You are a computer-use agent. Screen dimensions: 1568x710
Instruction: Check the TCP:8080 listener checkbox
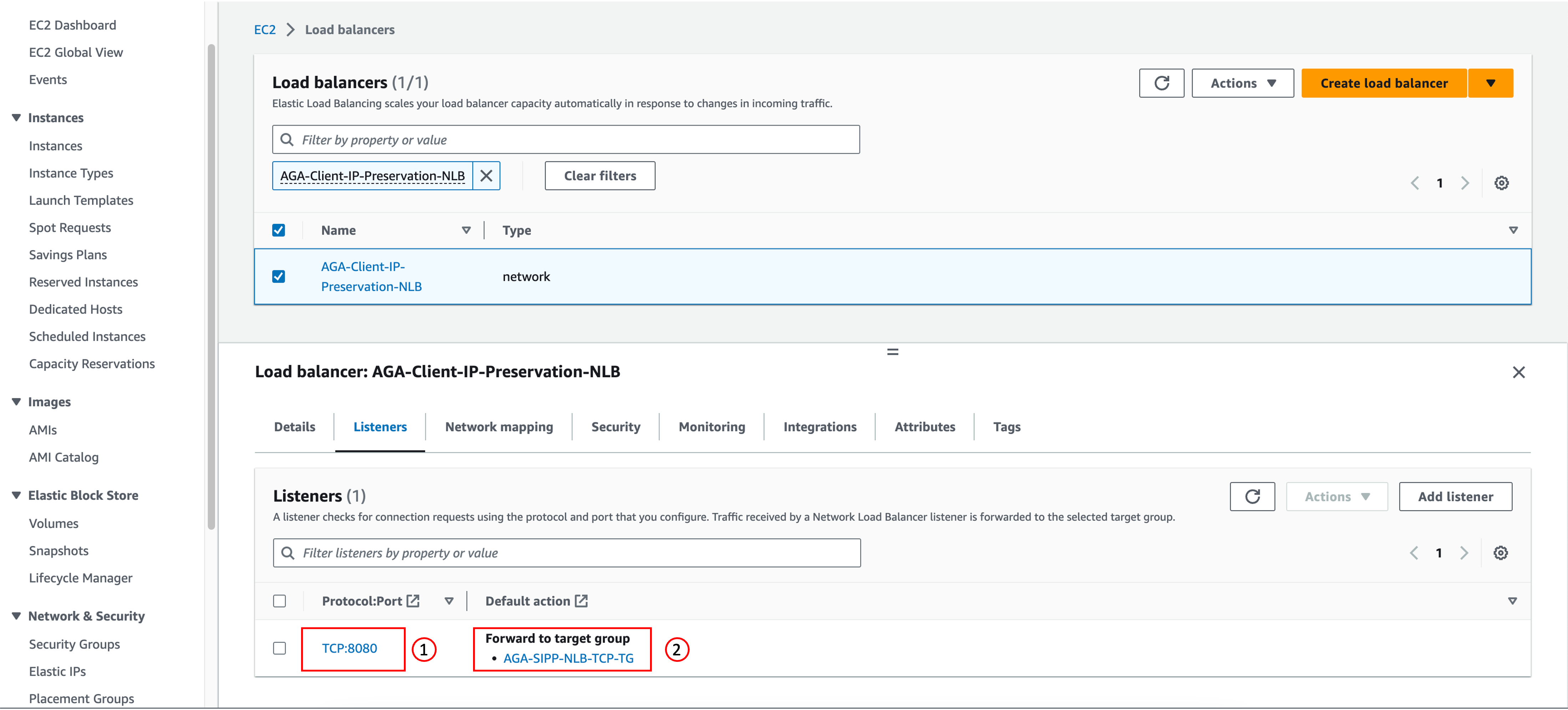279,648
